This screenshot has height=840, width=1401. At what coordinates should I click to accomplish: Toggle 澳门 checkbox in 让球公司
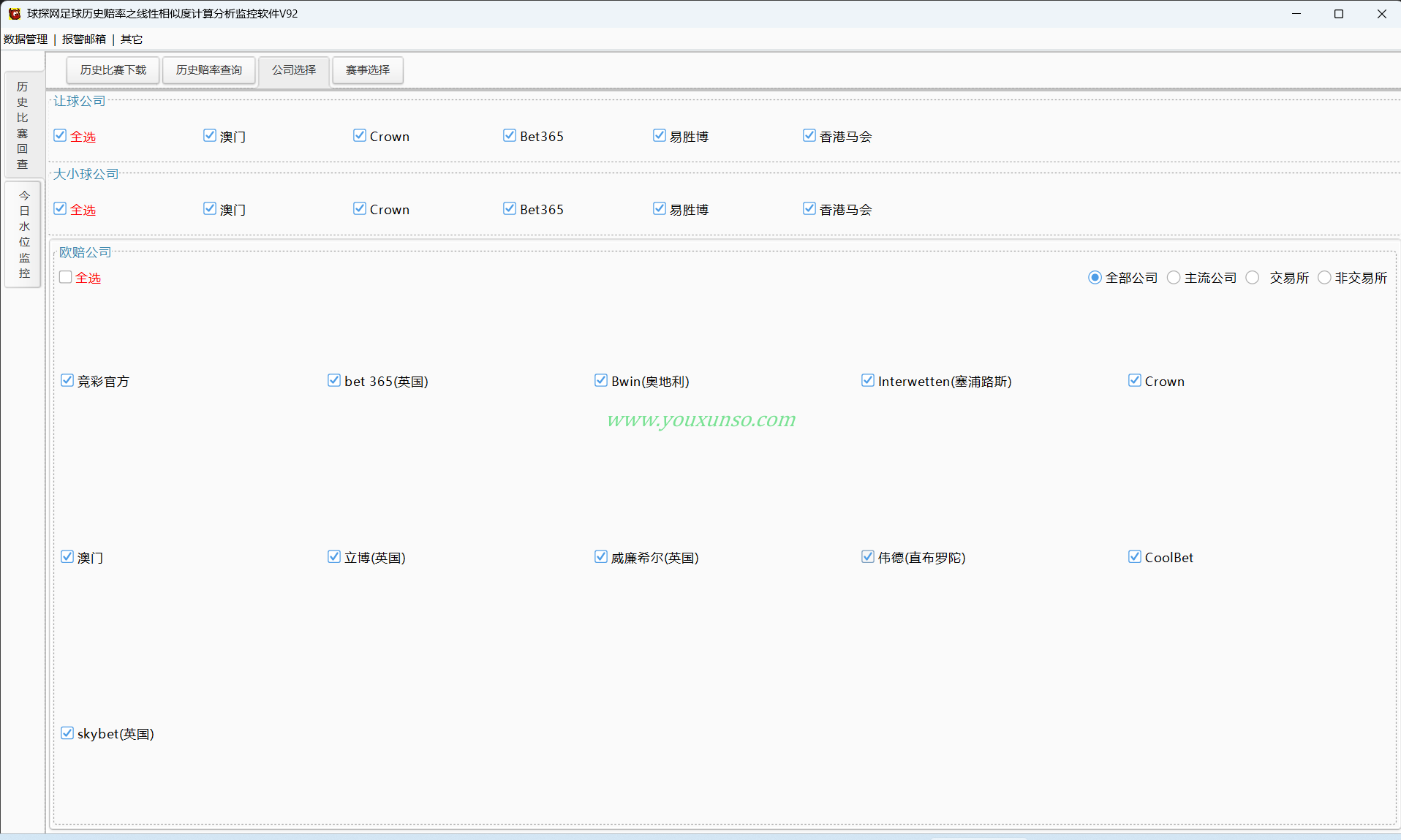pyautogui.click(x=210, y=136)
